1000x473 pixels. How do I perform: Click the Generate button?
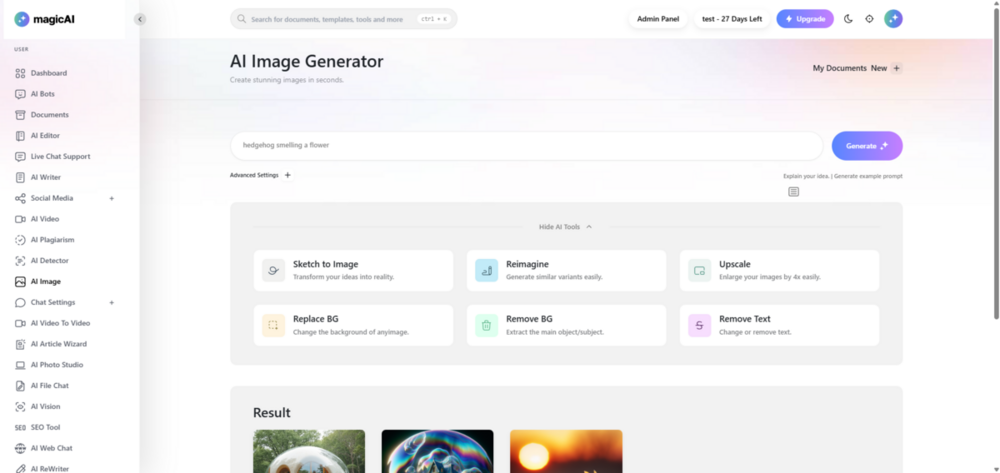867,146
